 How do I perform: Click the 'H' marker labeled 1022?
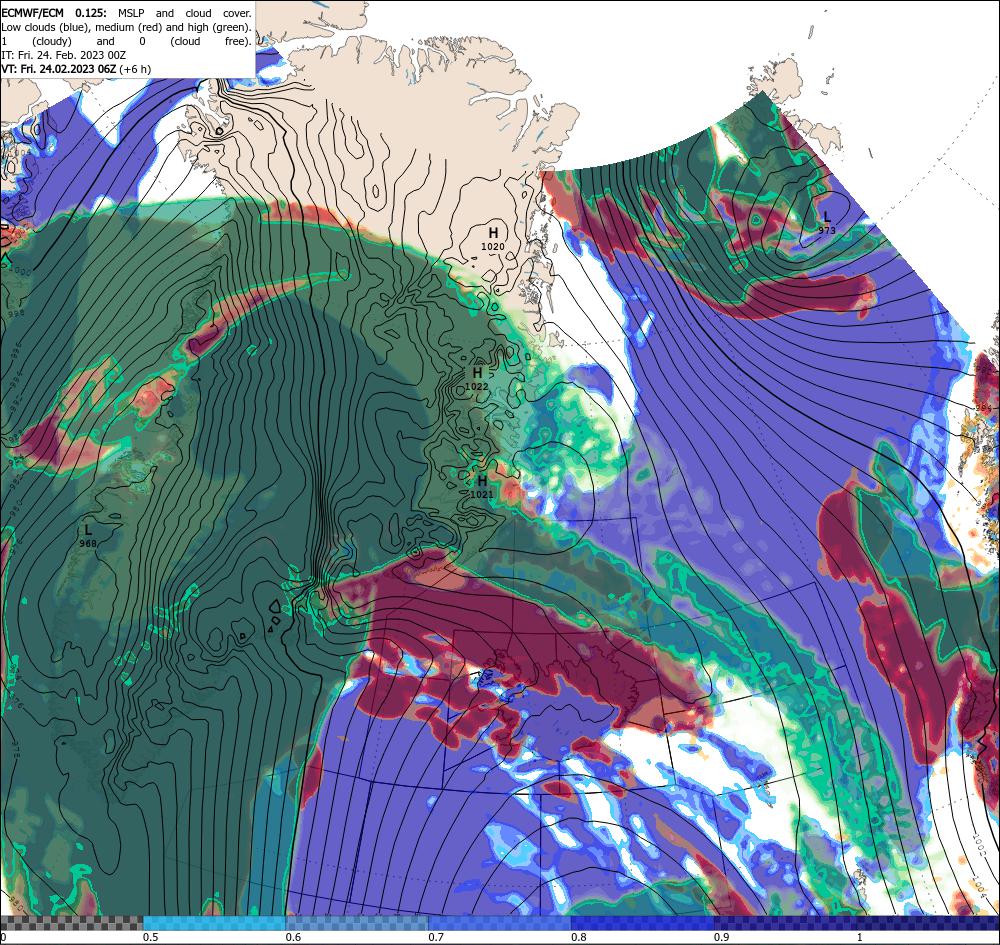(x=477, y=372)
